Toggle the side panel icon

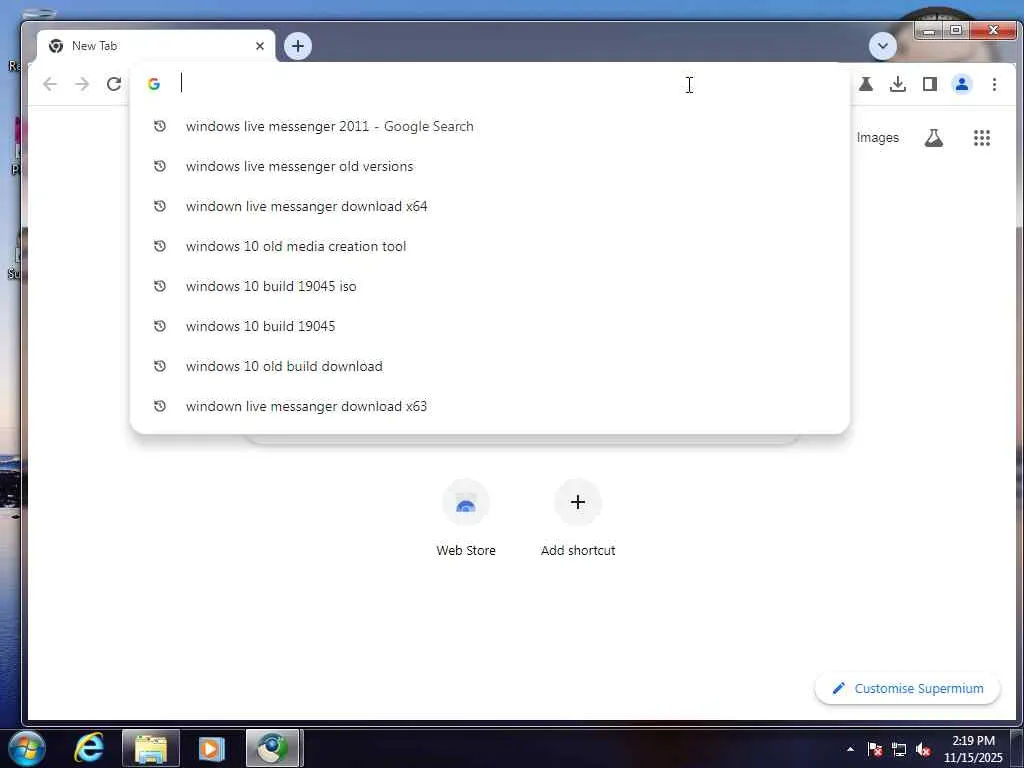point(930,84)
